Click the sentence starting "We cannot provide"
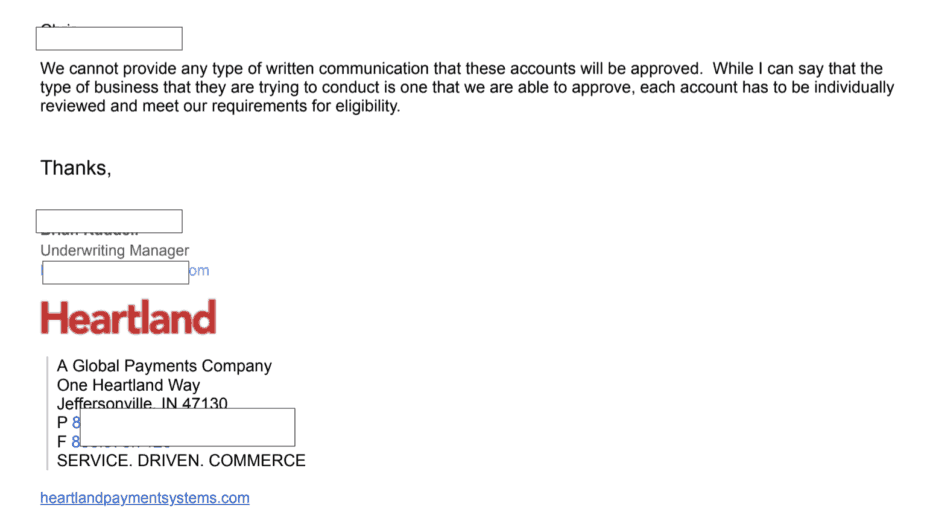Viewport: 930px width, 515px height. click(x=461, y=68)
